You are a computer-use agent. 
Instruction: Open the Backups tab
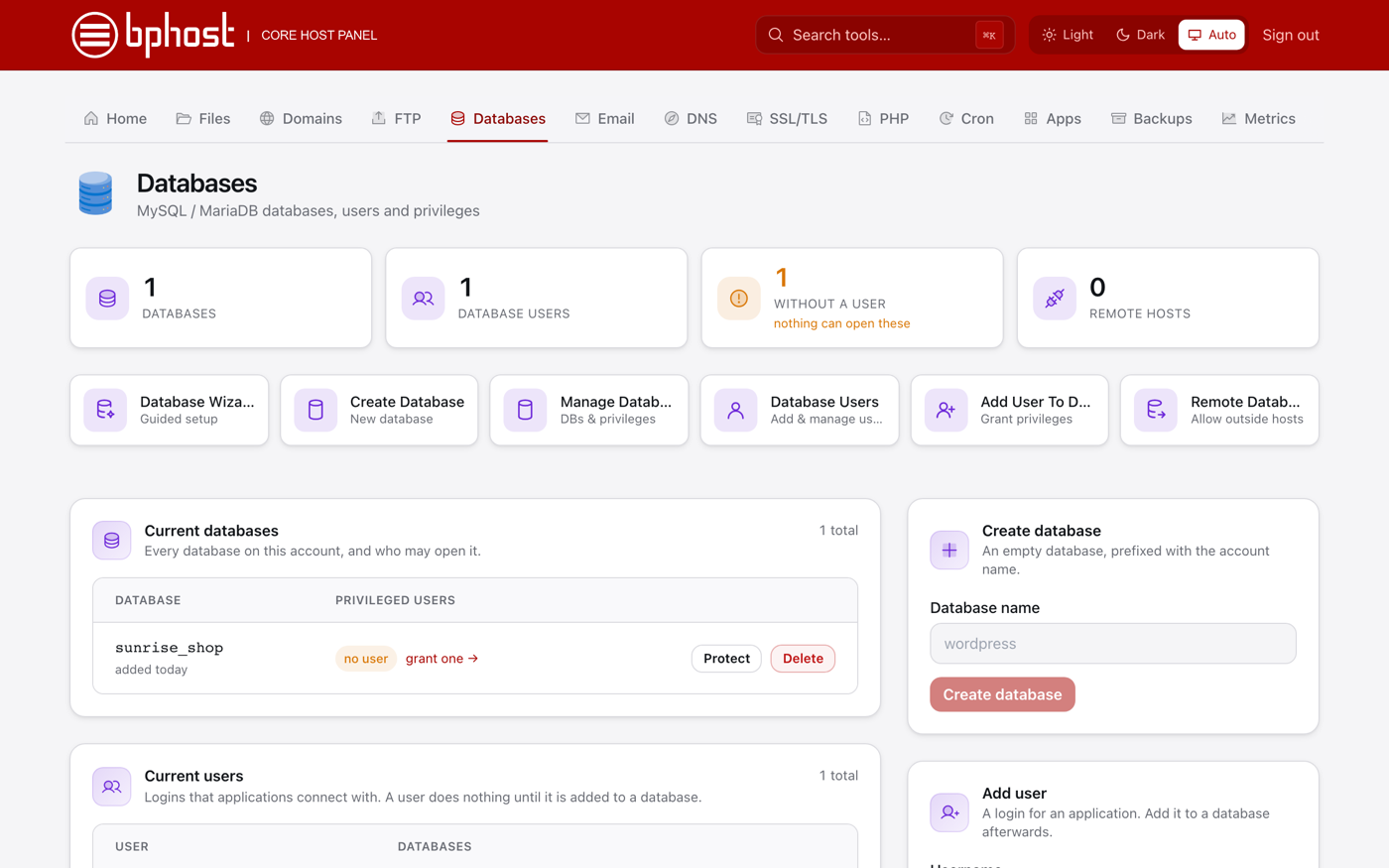click(x=1151, y=118)
